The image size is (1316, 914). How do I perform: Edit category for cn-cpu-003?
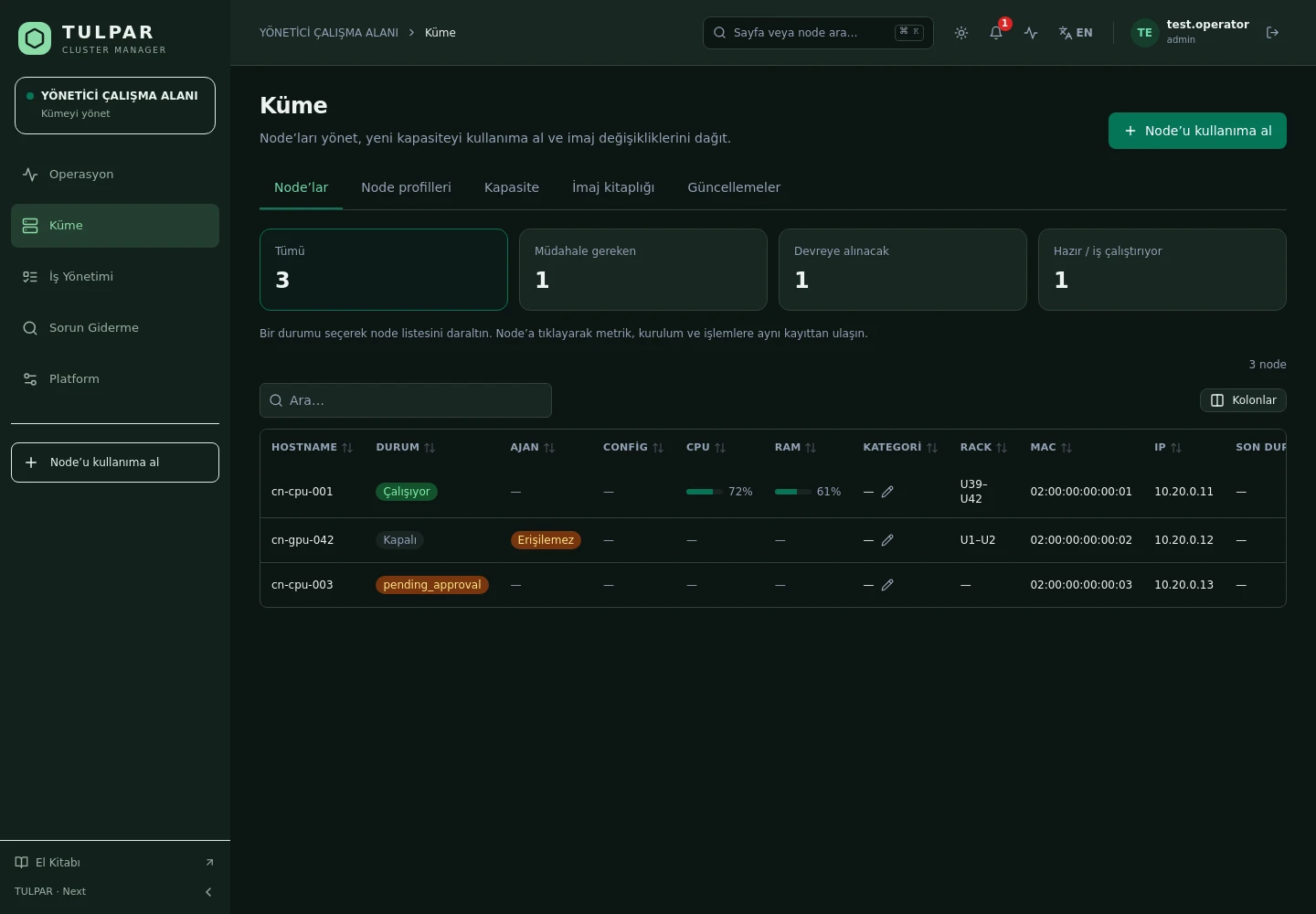pyautogui.click(x=887, y=585)
